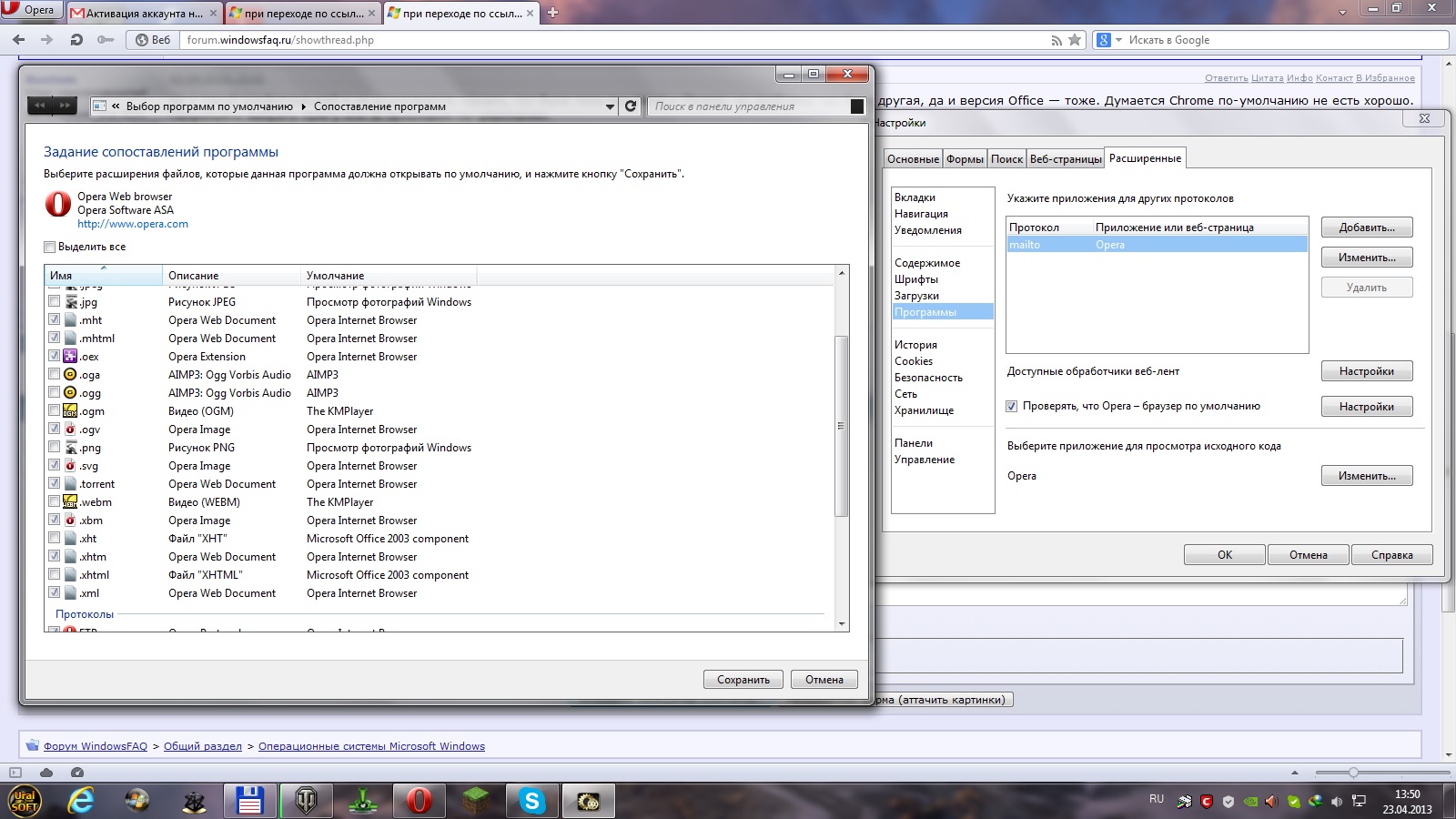The width and height of the screenshot is (1456, 819).
Task: Click the scroll up arrow of extensions list
Action: (842, 273)
